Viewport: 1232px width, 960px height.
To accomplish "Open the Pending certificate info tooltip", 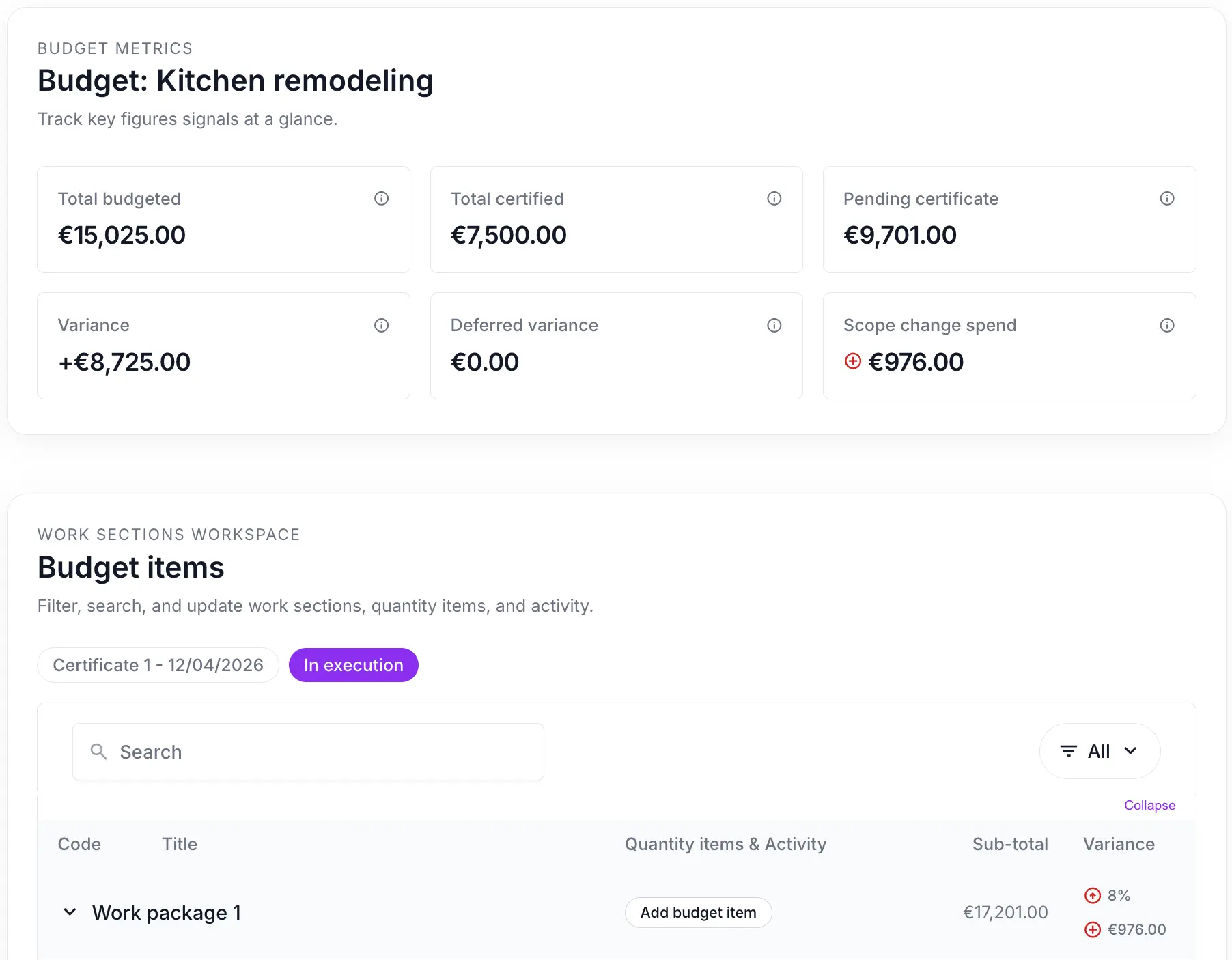I will click(1167, 199).
